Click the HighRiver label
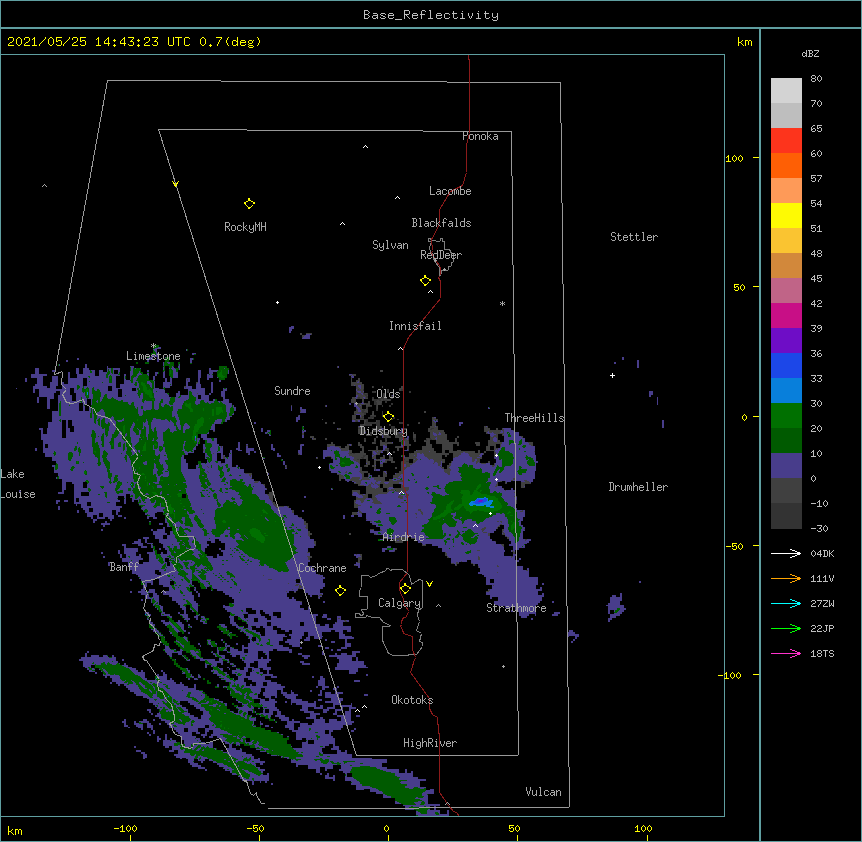Viewport: 862px width, 842px height. (430, 743)
